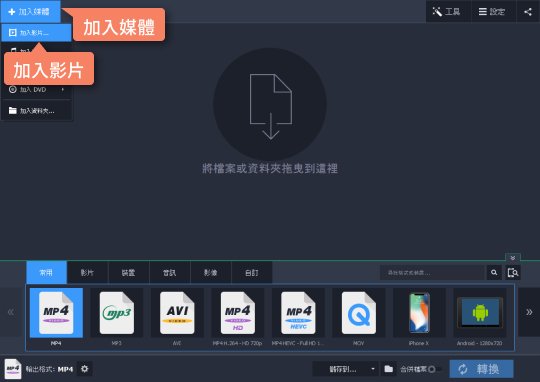Click the magnifier search button

pyautogui.click(x=494, y=273)
